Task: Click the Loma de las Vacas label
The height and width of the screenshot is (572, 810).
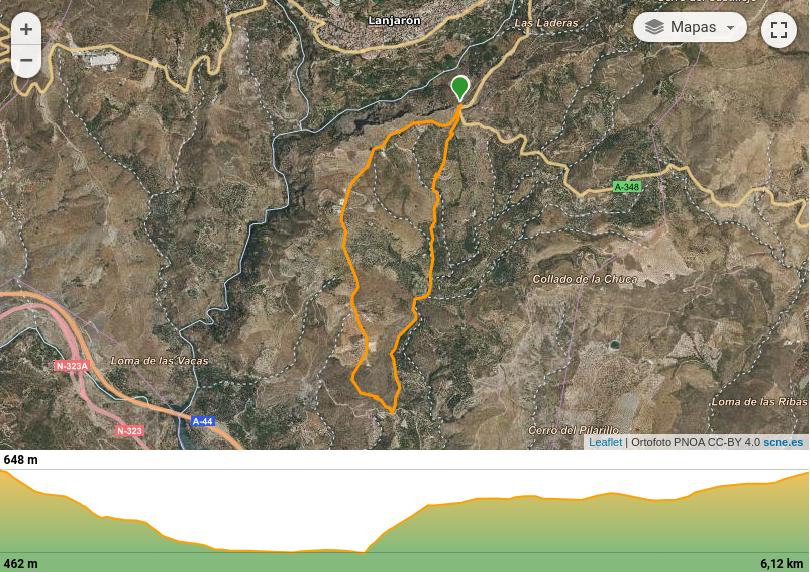Action: 160,361
